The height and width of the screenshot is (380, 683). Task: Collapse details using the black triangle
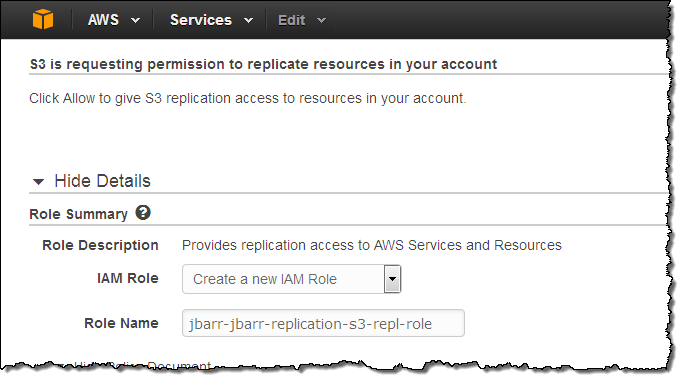pos(38,182)
